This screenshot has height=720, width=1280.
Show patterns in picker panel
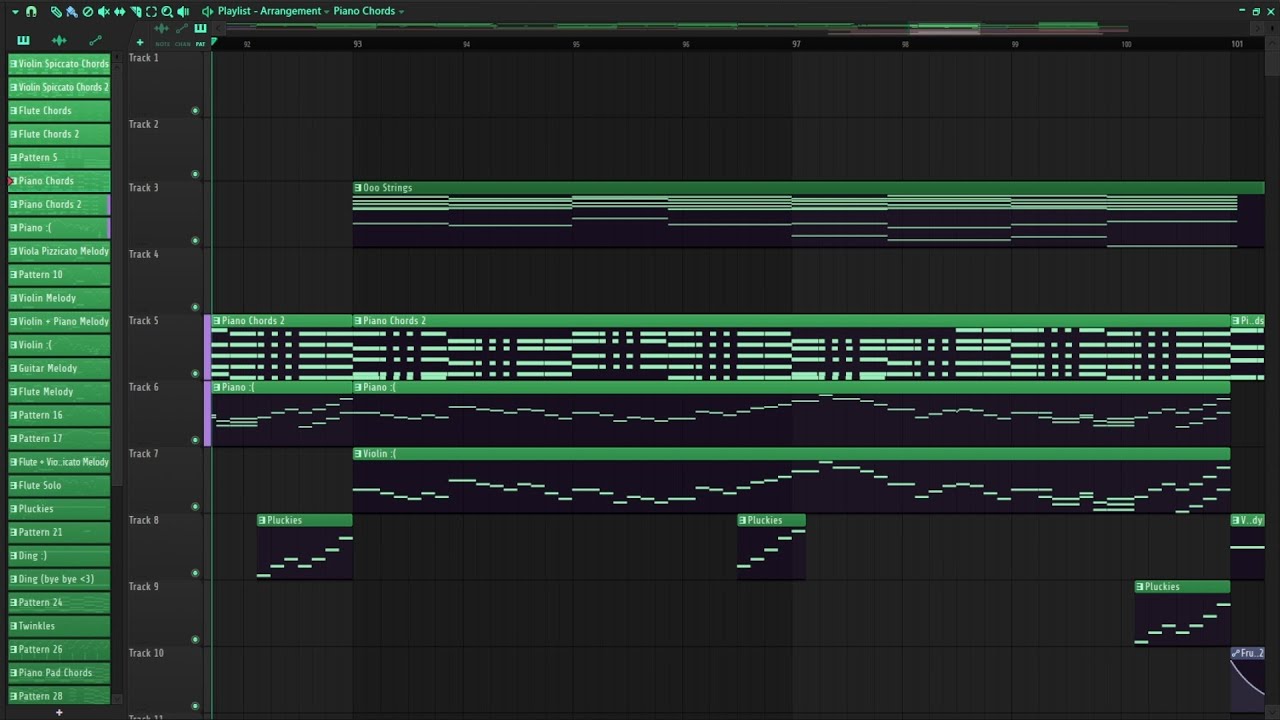[23, 40]
